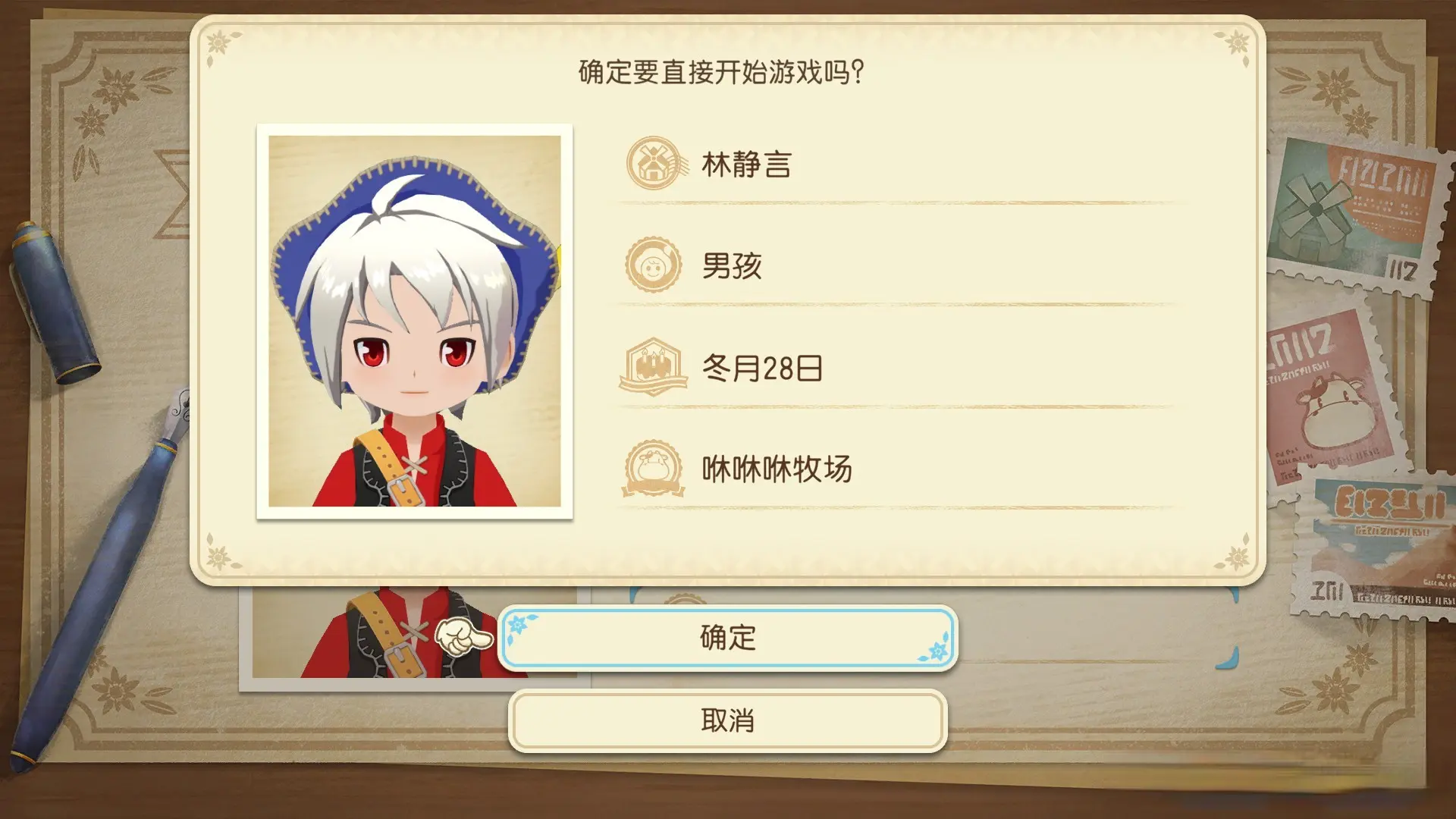Click the cow badge icon beside farm name
Image resolution: width=1456 pixels, height=819 pixels.
point(653,468)
